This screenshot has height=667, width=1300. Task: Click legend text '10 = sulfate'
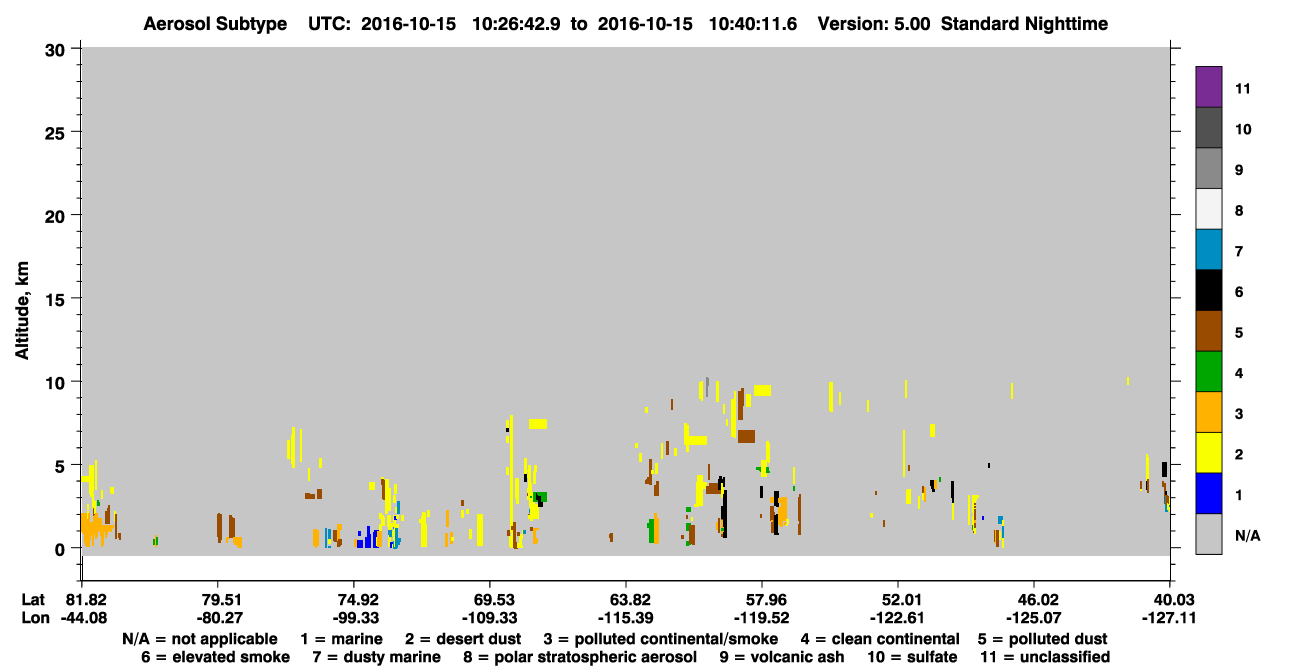pyautogui.click(x=912, y=657)
